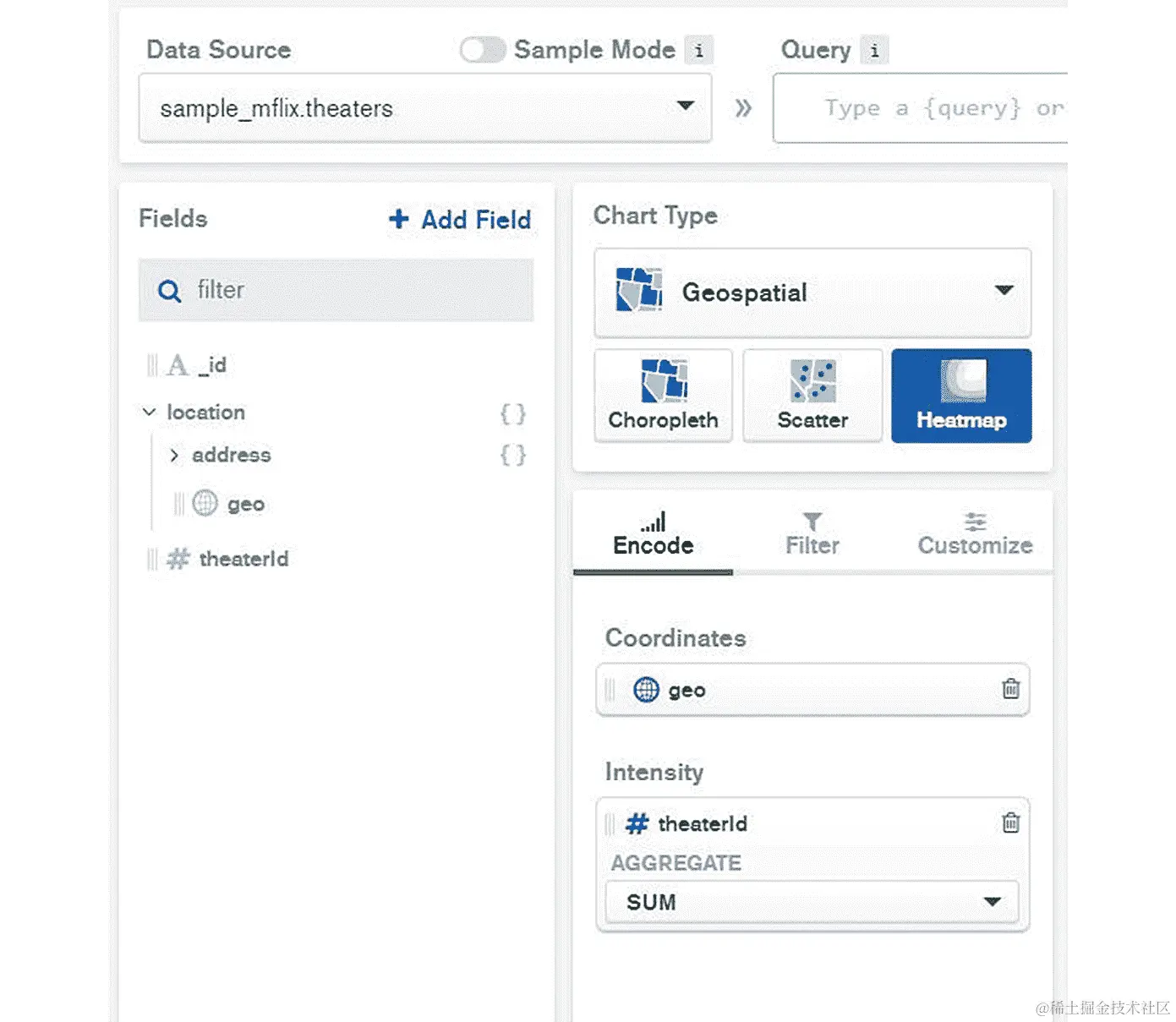The width and height of the screenshot is (1176, 1022).
Task: Switch to the Encode tab
Action: (653, 533)
